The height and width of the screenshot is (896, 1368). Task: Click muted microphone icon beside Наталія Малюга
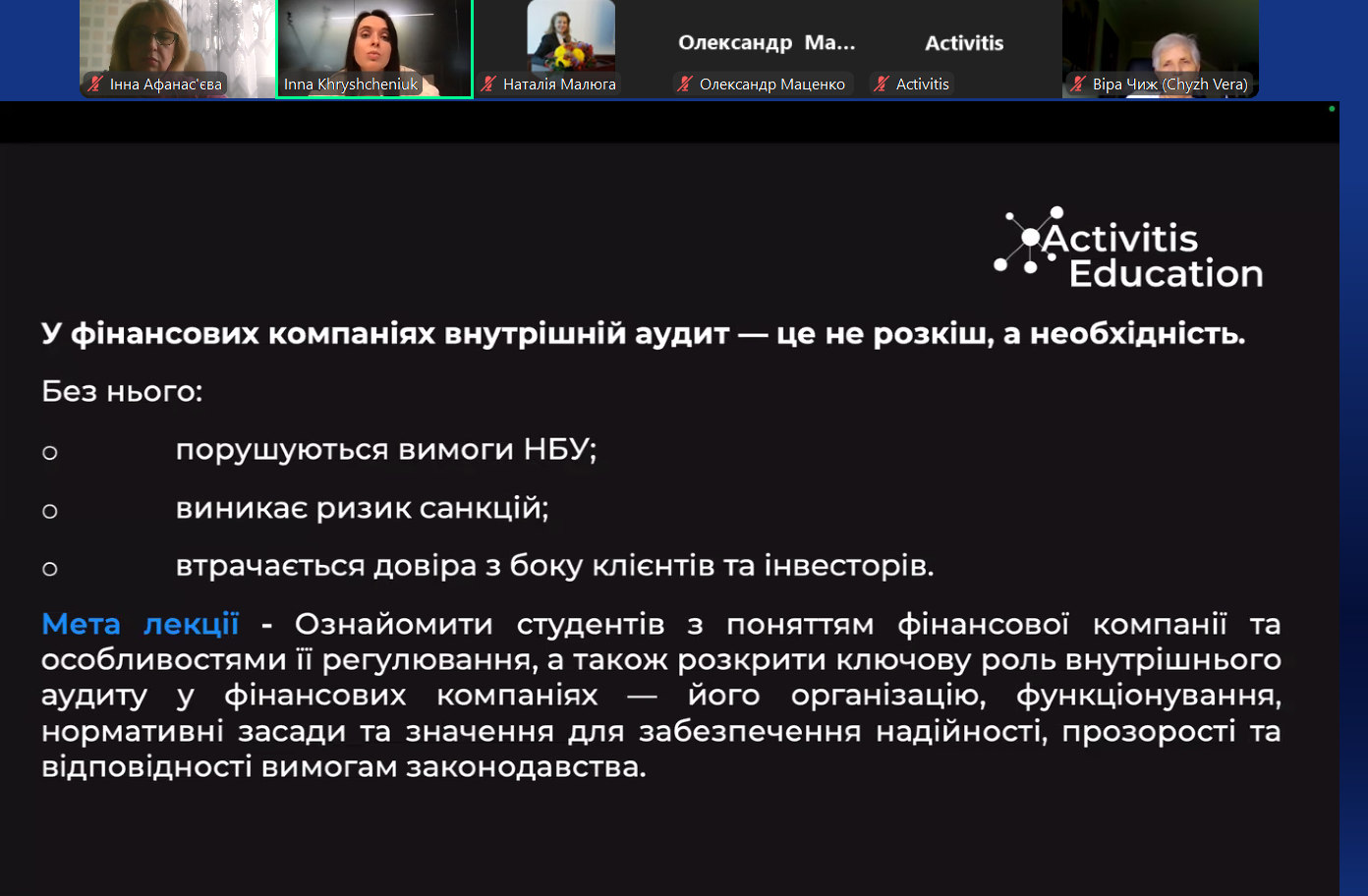click(488, 84)
